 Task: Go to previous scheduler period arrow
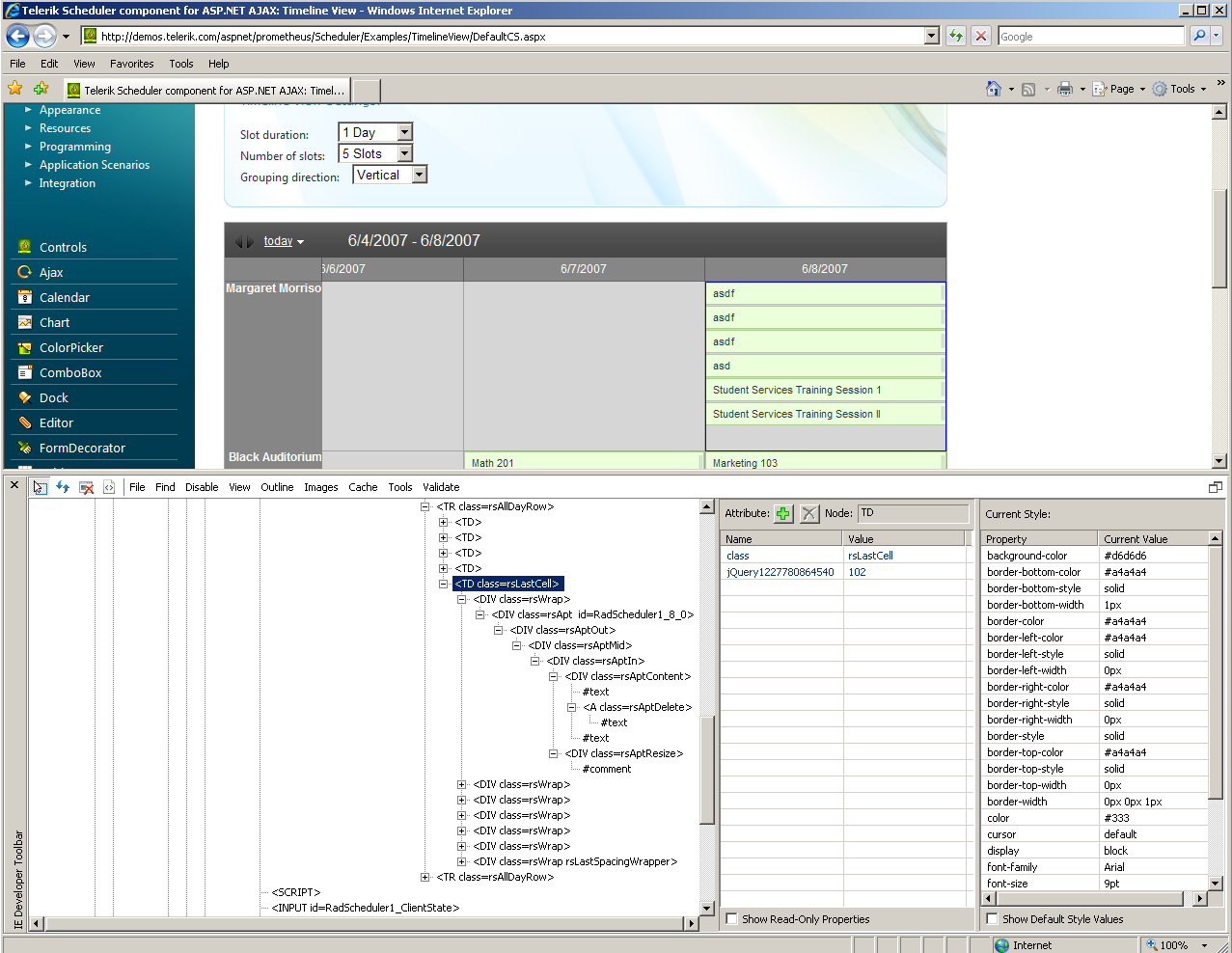(x=238, y=242)
